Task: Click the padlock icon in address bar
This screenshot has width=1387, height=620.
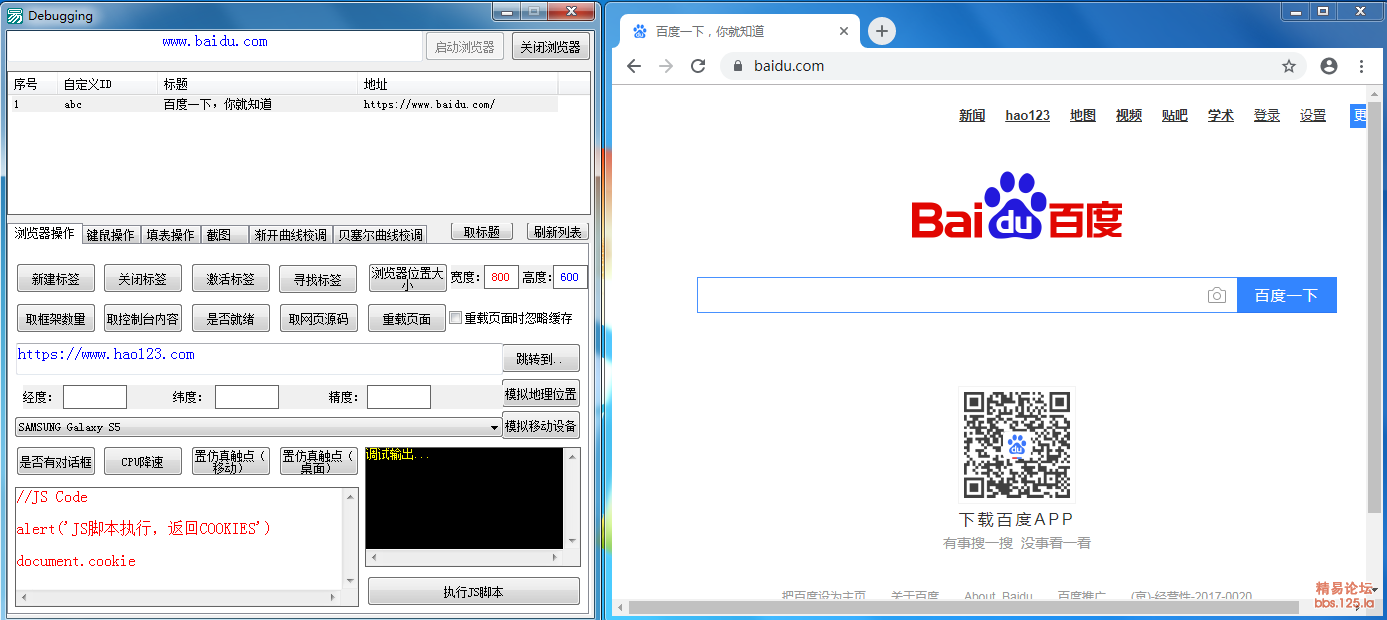Action: pyautogui.click(x=739, y=66)
